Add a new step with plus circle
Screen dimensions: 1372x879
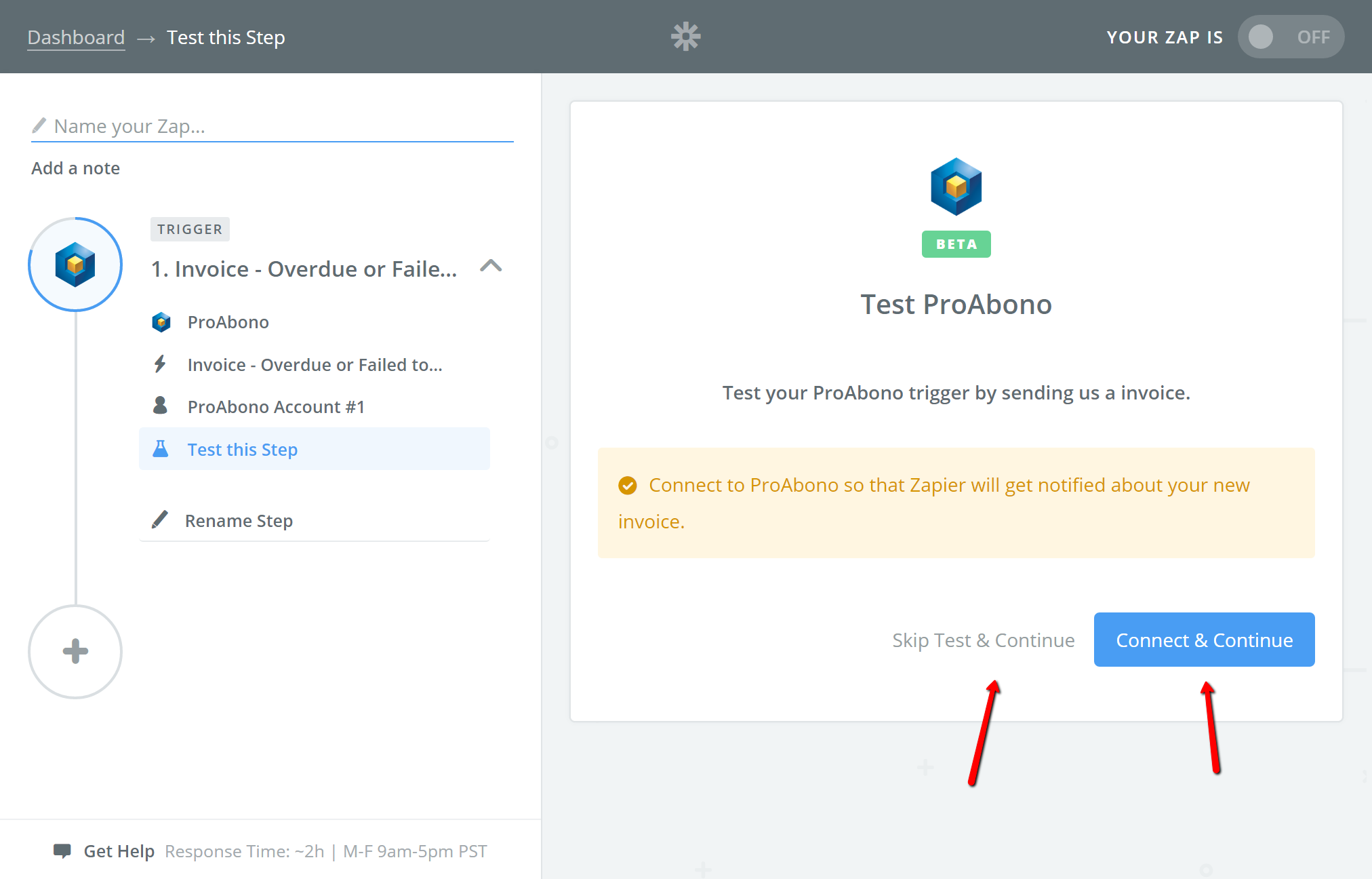[x=75, y=652]
